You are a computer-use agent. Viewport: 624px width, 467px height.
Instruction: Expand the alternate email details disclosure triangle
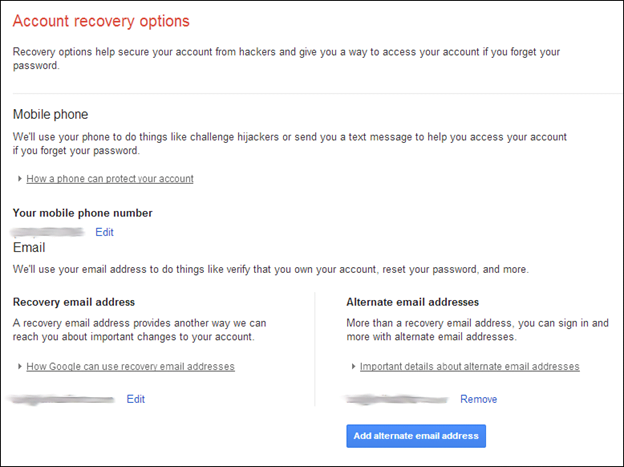pos(353,366)
